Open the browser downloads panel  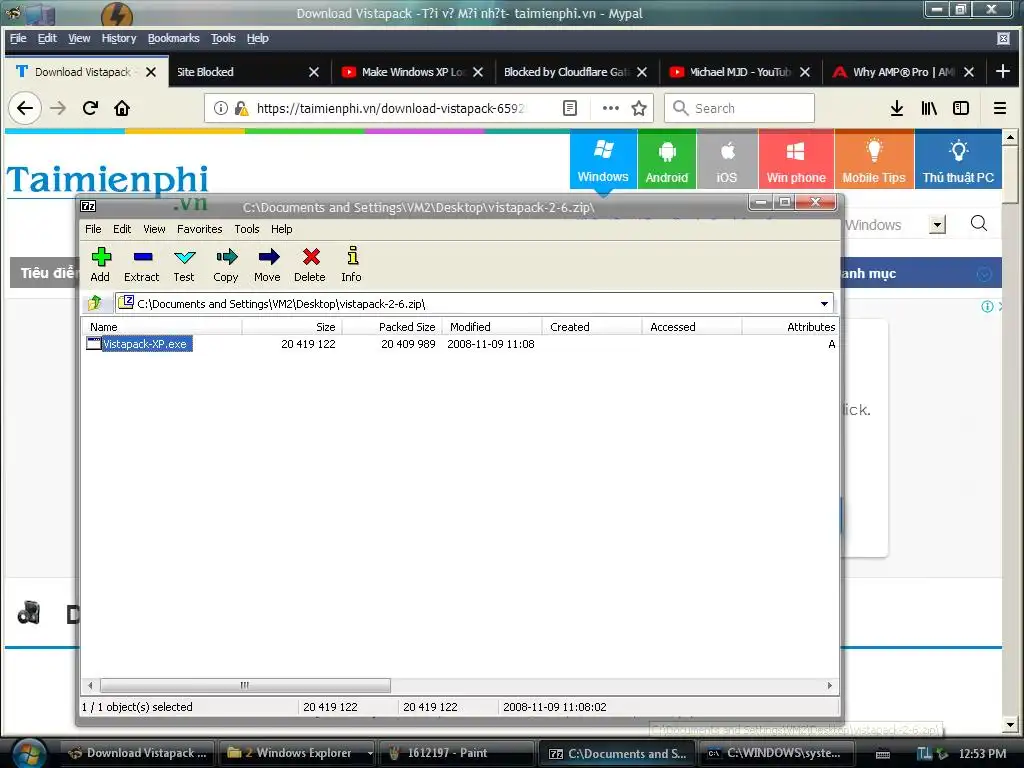point(897,108)
